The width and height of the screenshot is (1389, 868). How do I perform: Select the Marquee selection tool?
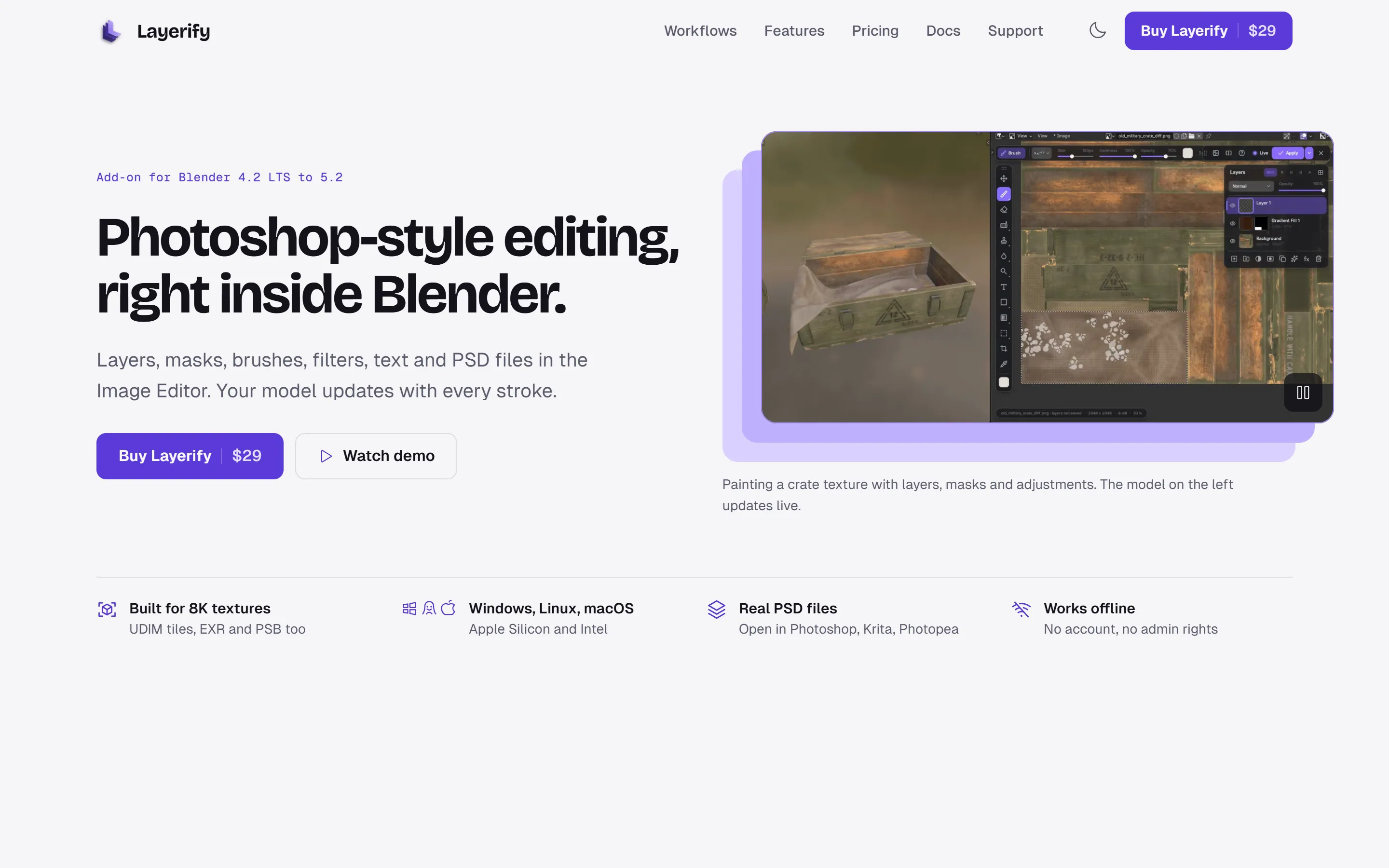(x=1003, y=333)
